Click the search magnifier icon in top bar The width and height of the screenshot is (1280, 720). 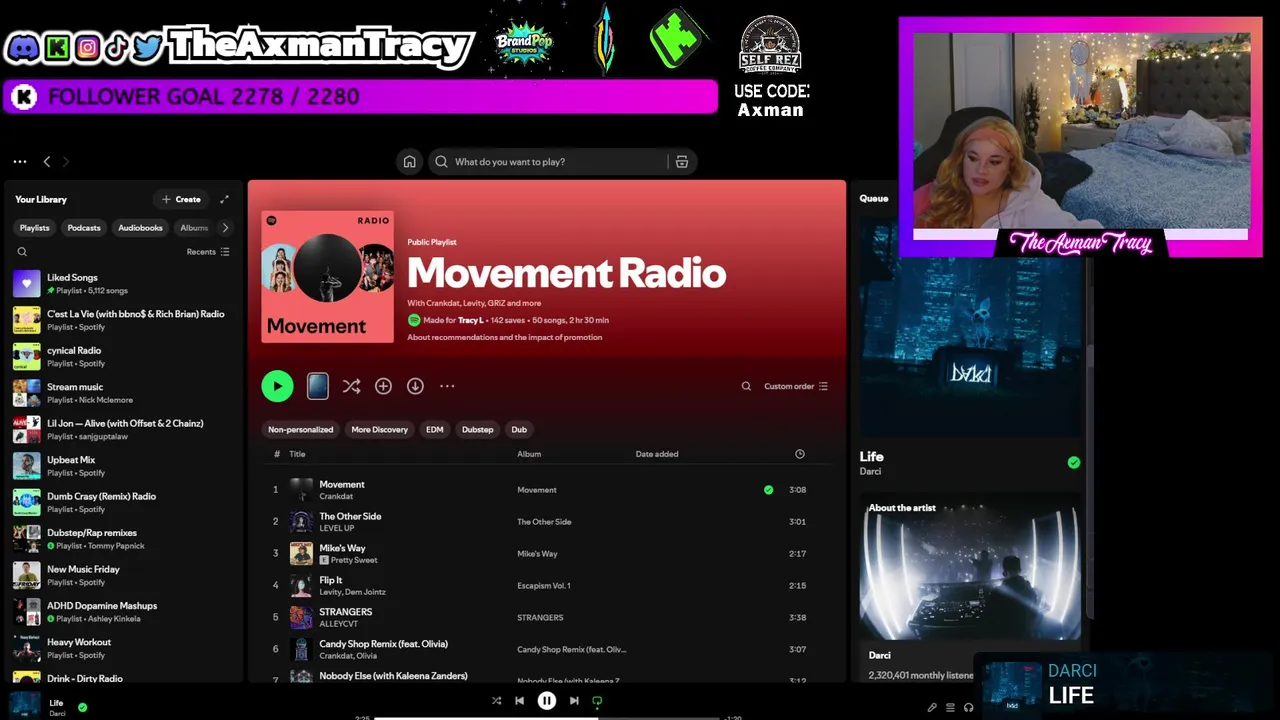tap(441, 162)
